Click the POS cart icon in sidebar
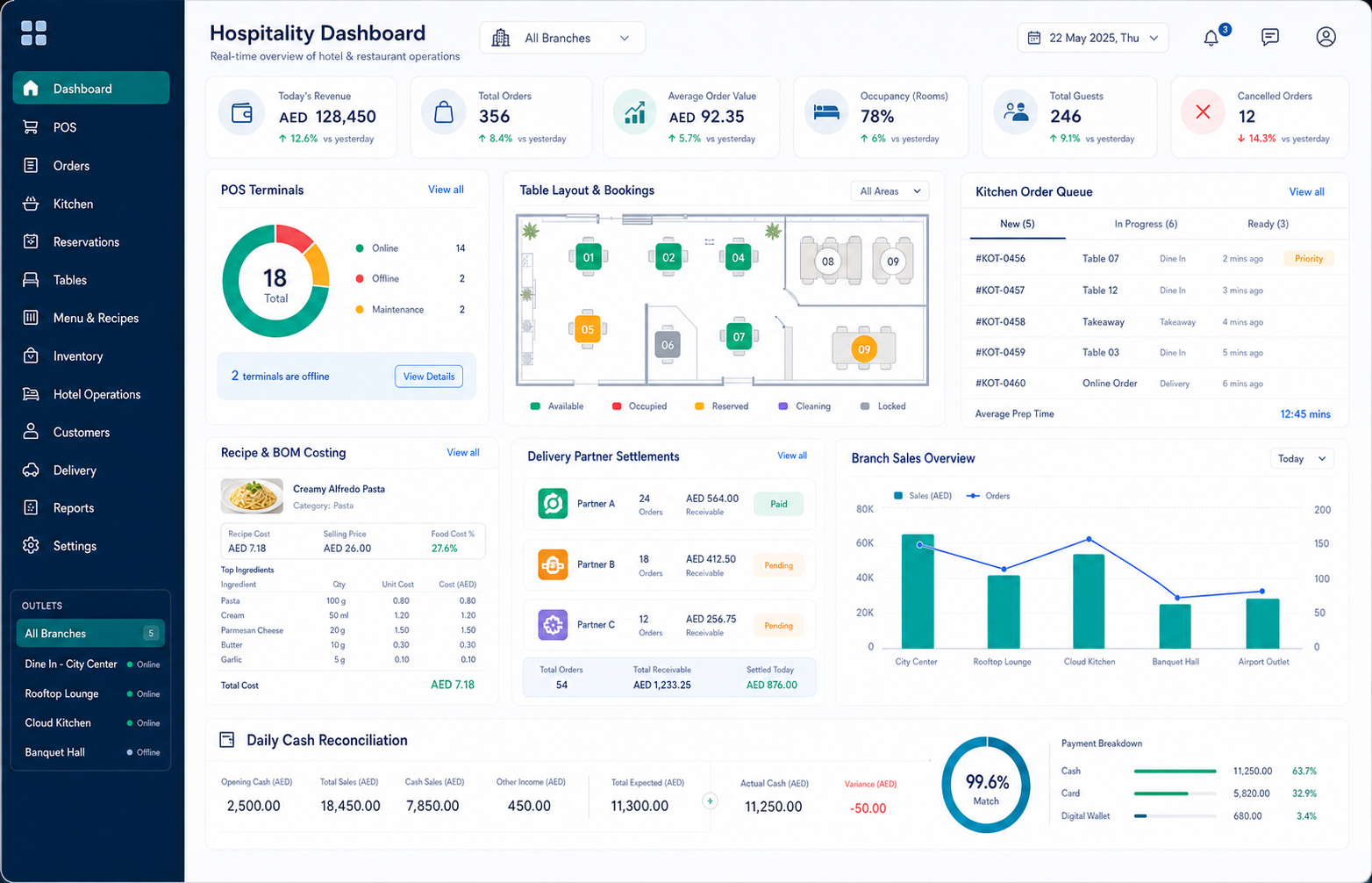Screen dimensions: 1372x883 click(x=31, y=127)
